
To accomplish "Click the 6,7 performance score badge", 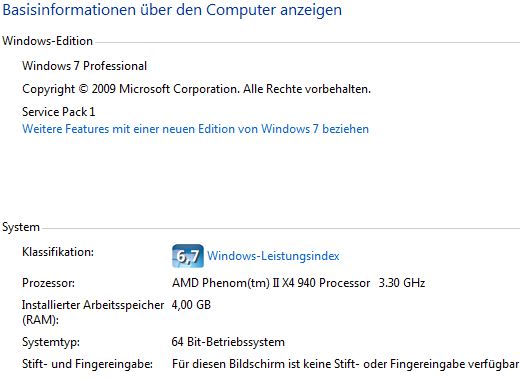I will pyautogui.click(x=188, y=256).
